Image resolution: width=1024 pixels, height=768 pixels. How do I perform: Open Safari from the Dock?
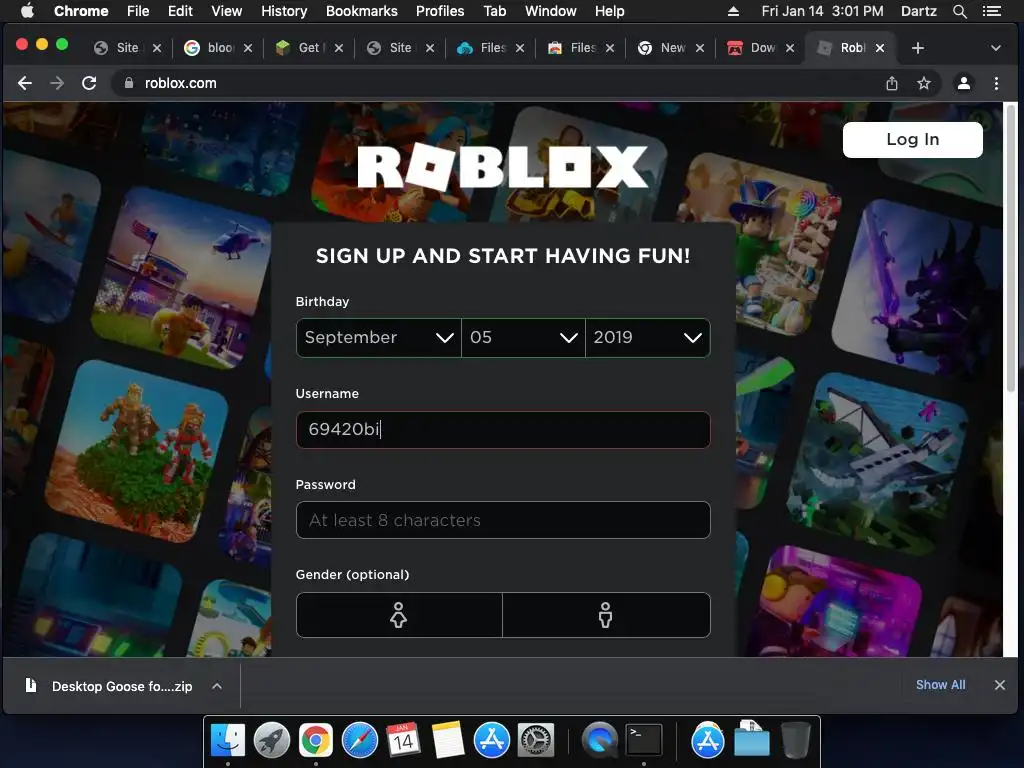click(360, 740)
